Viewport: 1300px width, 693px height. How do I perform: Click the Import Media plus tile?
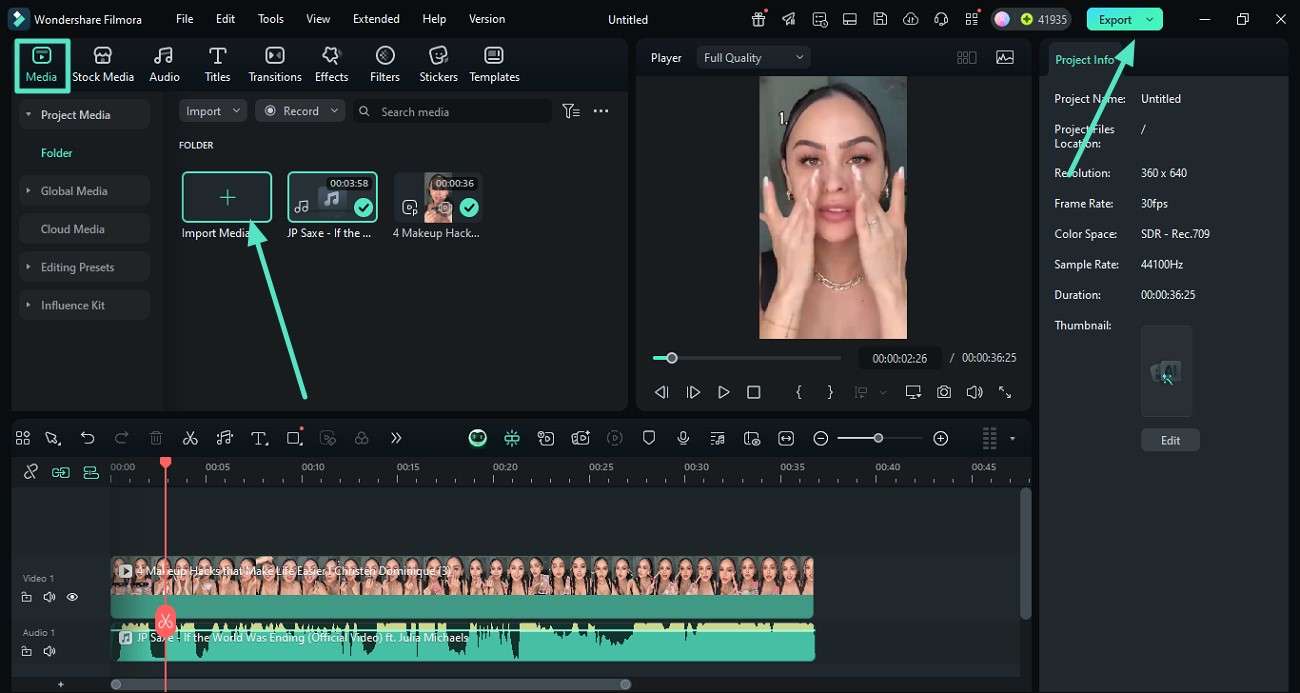click(x=227, y=197)
